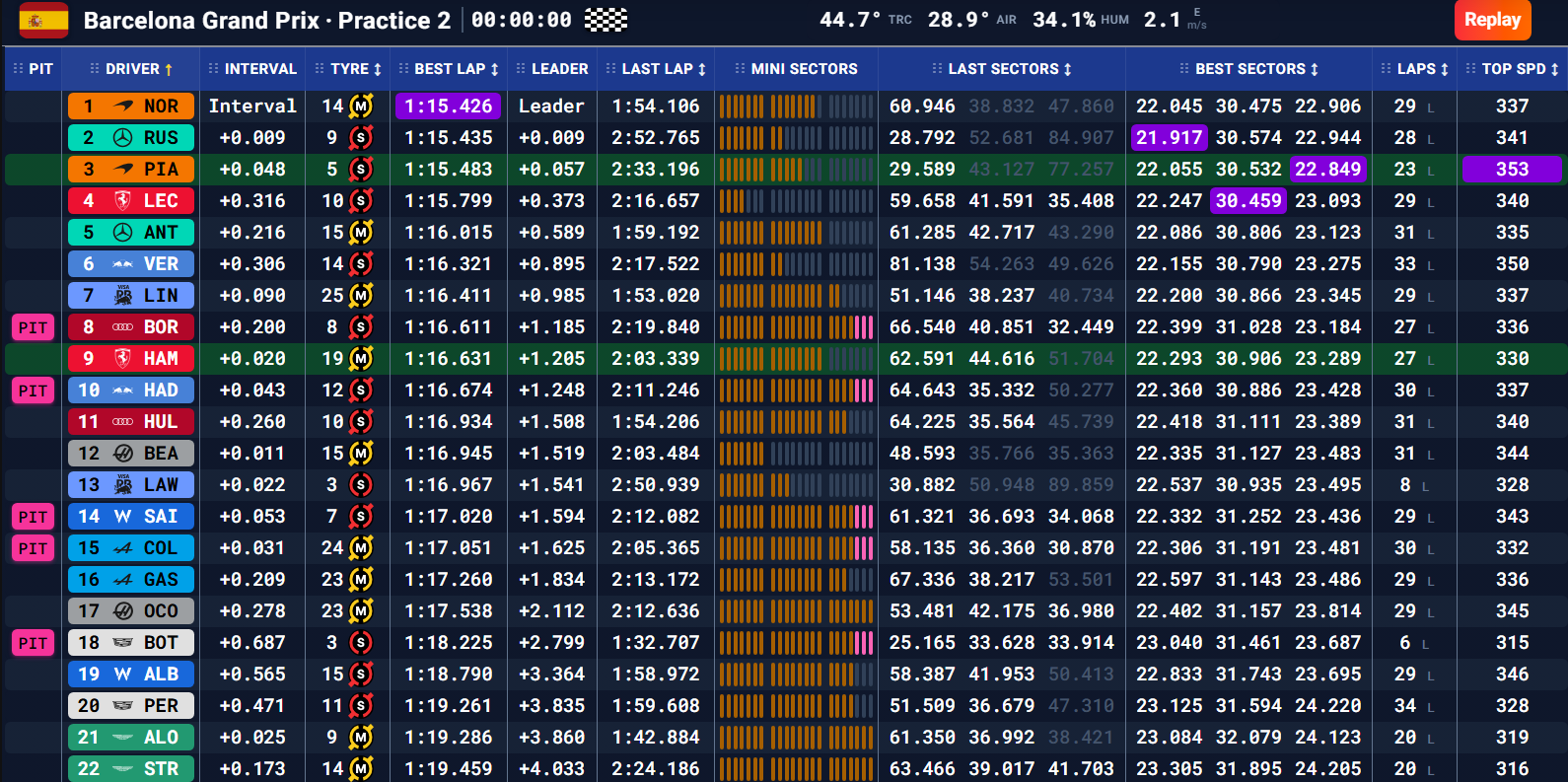Click RUS's purple best sector 21.917

click(x=1170, y=137)
